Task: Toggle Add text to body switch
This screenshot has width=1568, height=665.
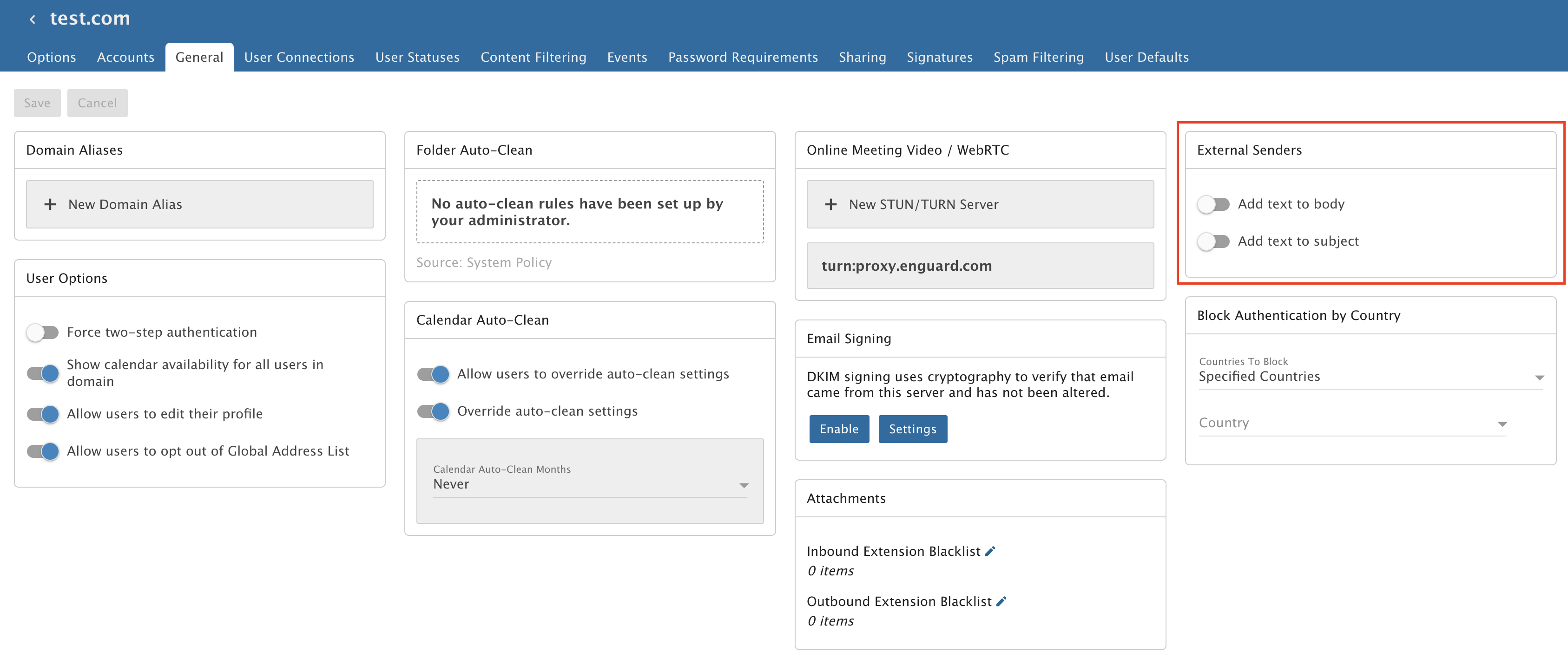Action: [x=1213, y=204]
